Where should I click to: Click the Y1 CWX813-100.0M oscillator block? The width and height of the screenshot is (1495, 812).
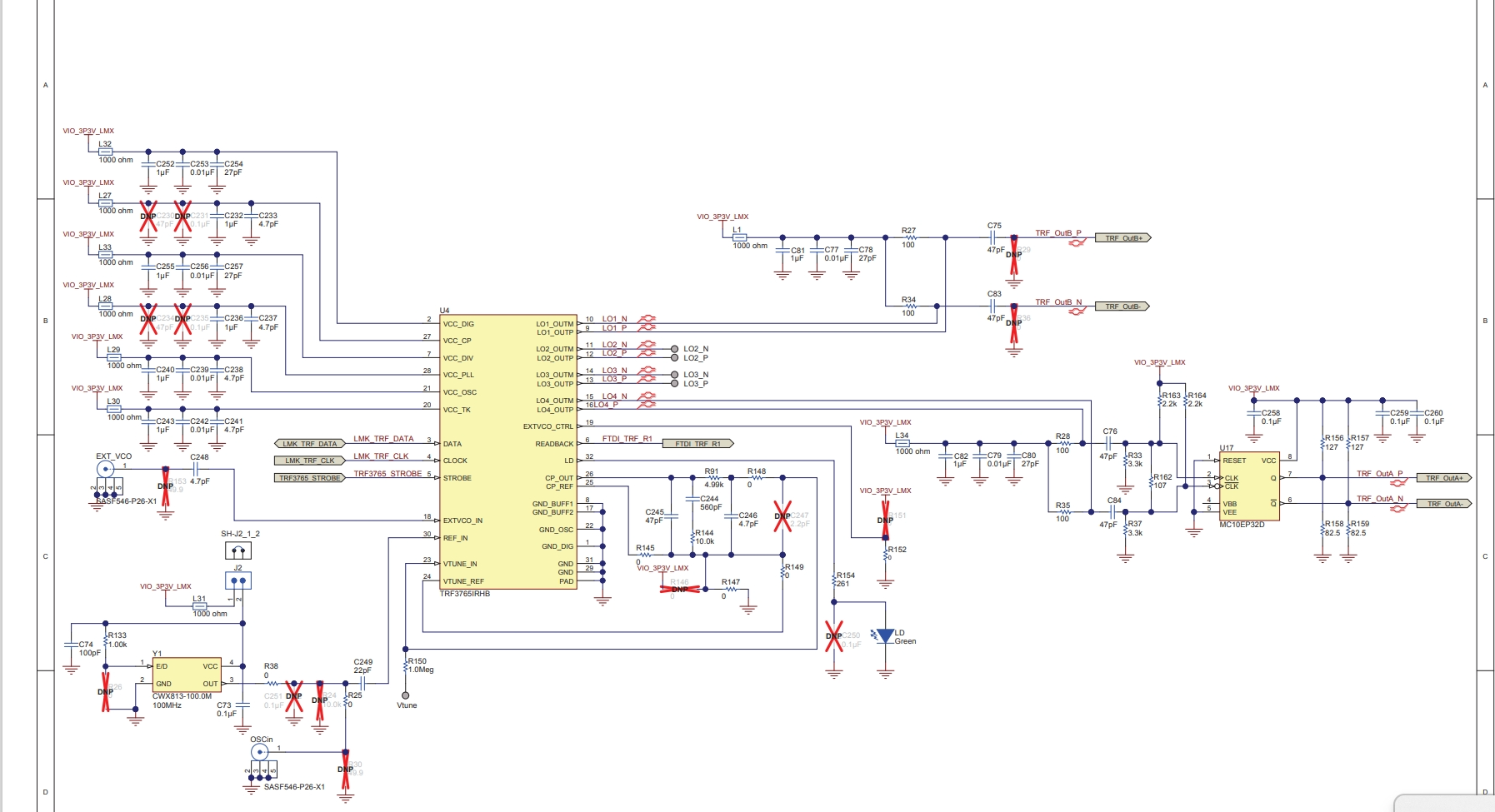tap(187, 675)
